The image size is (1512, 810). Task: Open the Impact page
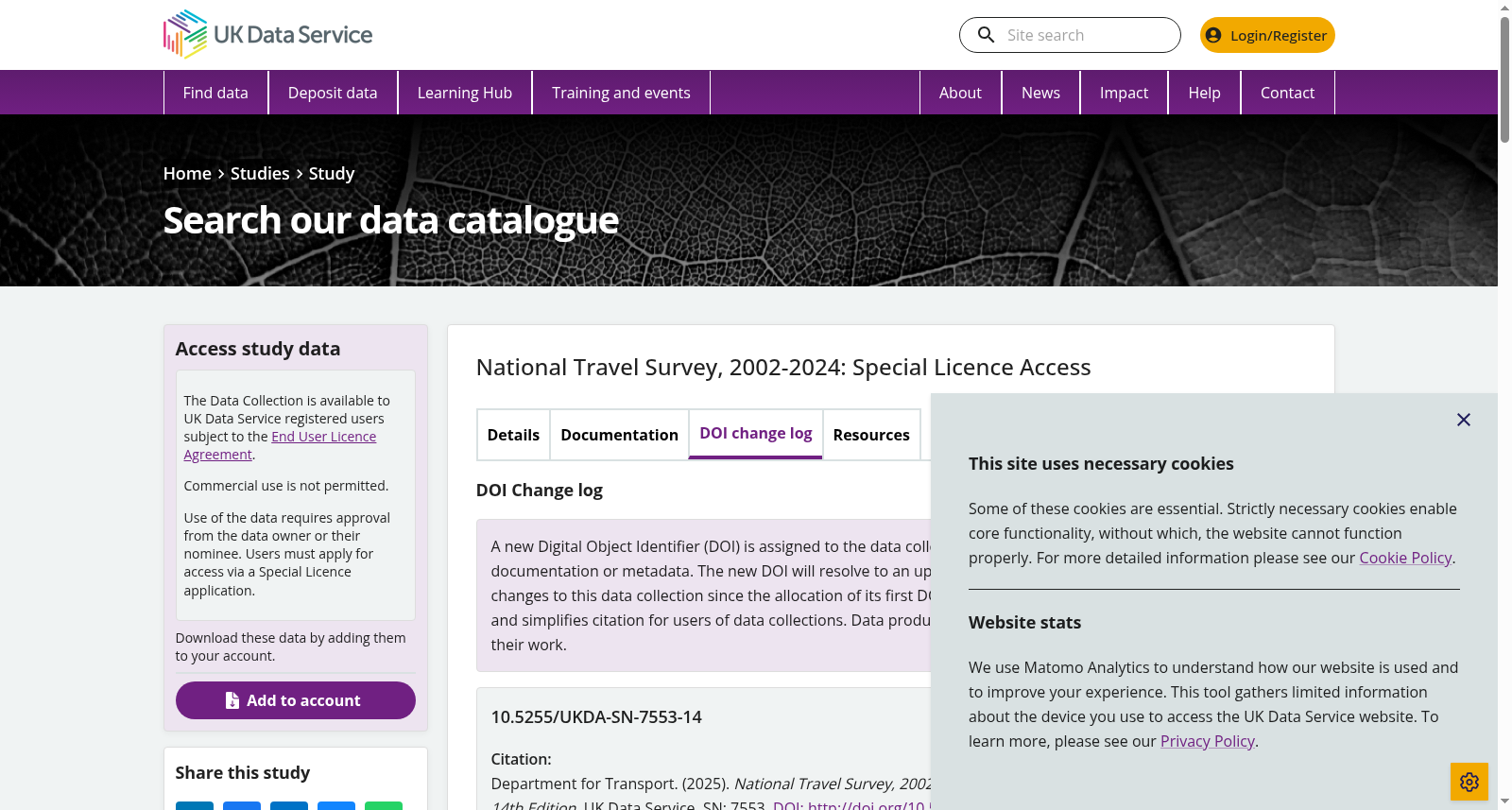point(1124,93)
